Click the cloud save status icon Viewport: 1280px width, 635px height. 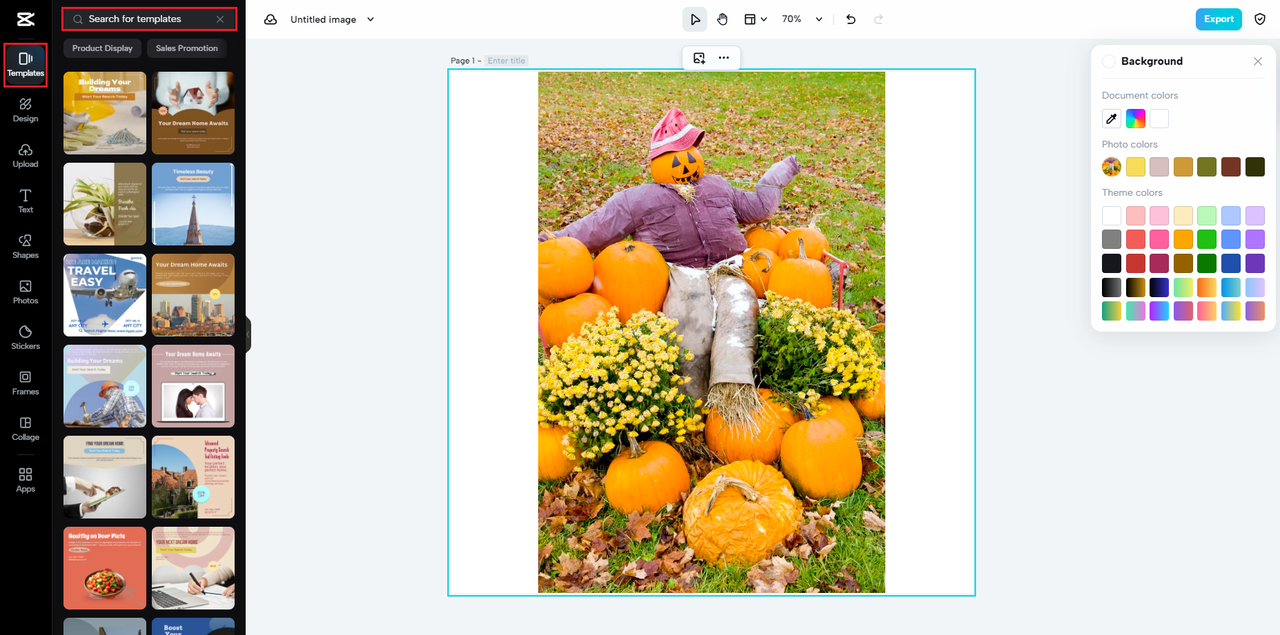270,19
